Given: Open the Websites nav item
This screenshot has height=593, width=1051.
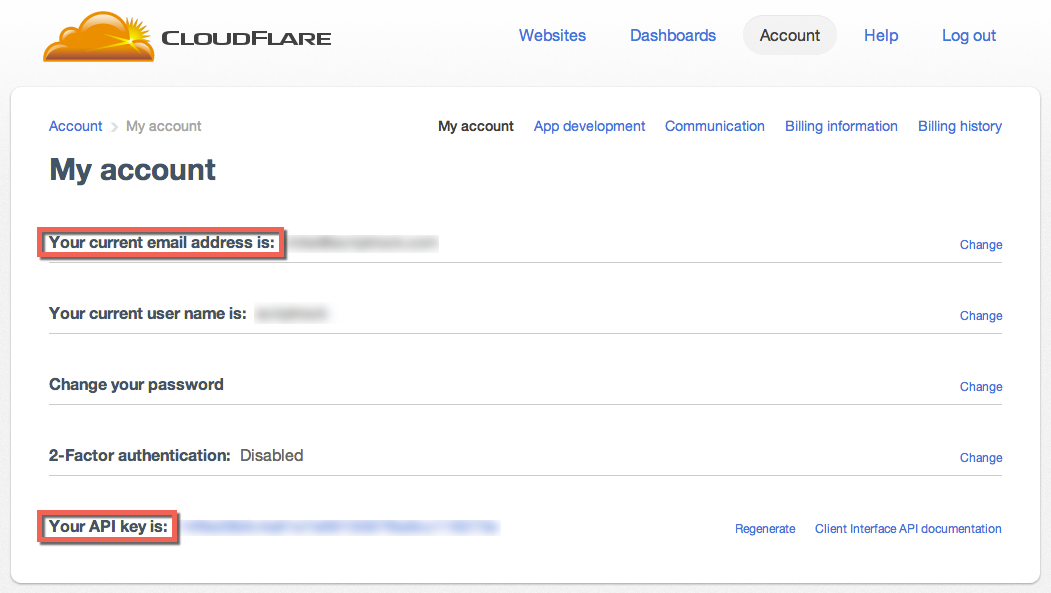Looking at the screenshot, I should tap(552, 36).
